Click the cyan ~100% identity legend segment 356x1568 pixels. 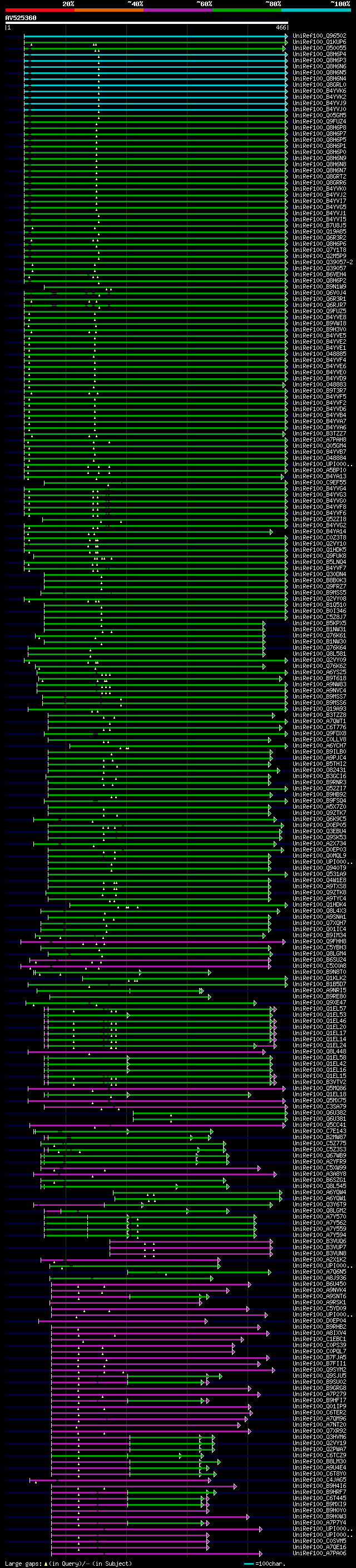coord(317,10)
